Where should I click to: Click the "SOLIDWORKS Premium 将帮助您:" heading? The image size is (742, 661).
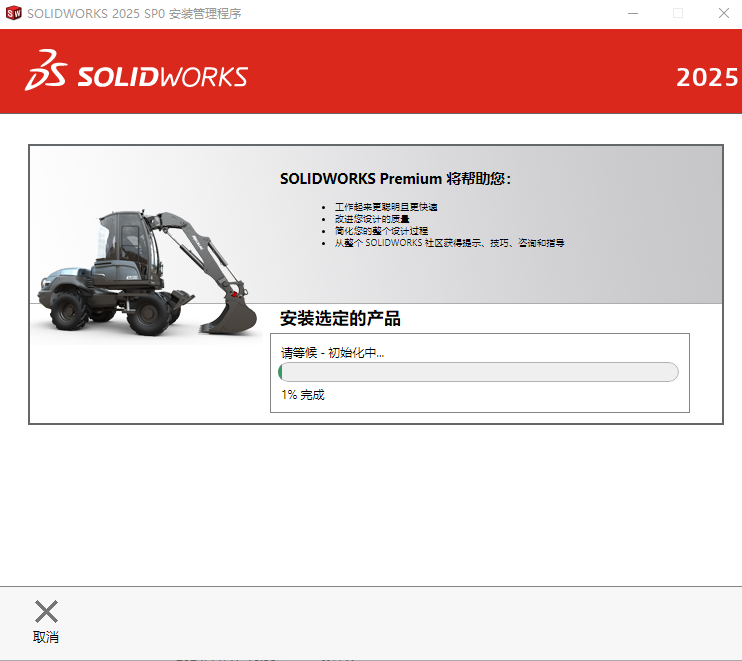click(395, 179)
